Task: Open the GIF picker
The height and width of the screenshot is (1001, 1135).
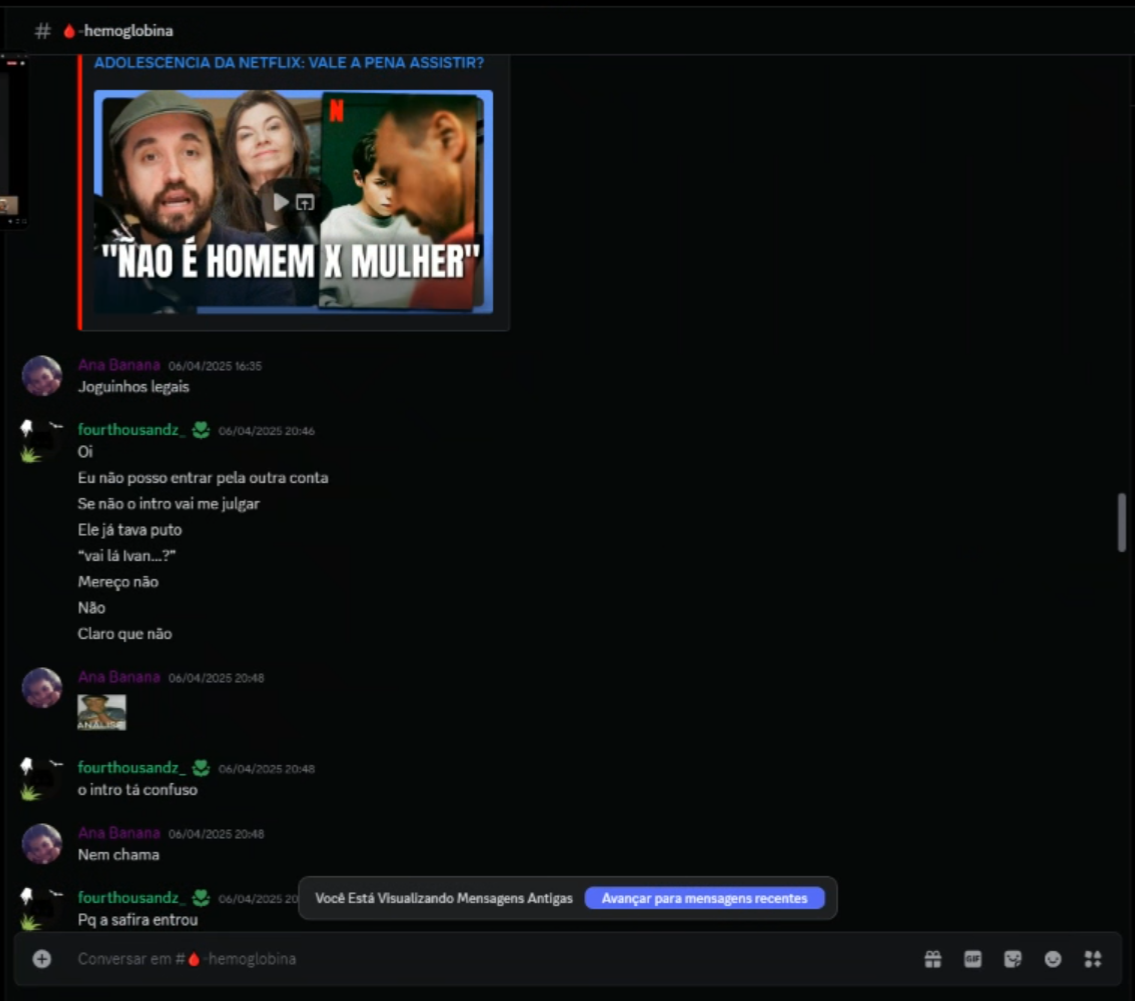Action: (973, 960)
